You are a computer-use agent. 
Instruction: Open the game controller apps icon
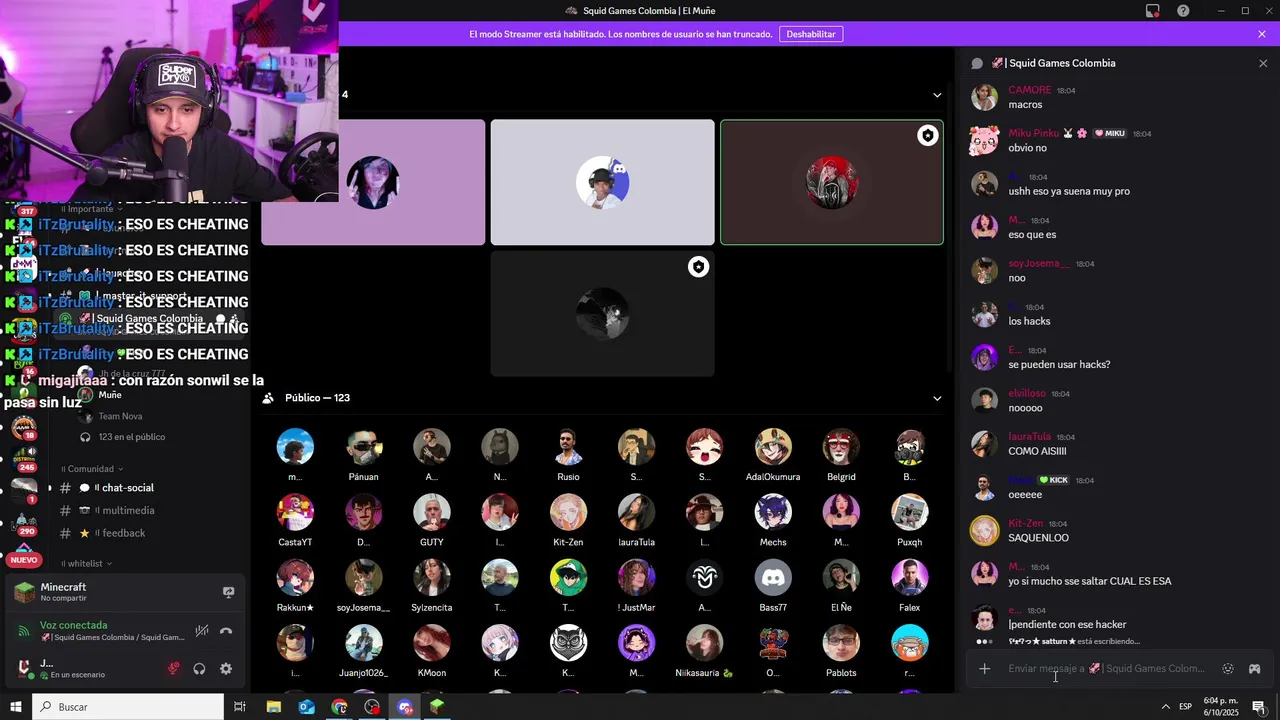point(1254,669)
